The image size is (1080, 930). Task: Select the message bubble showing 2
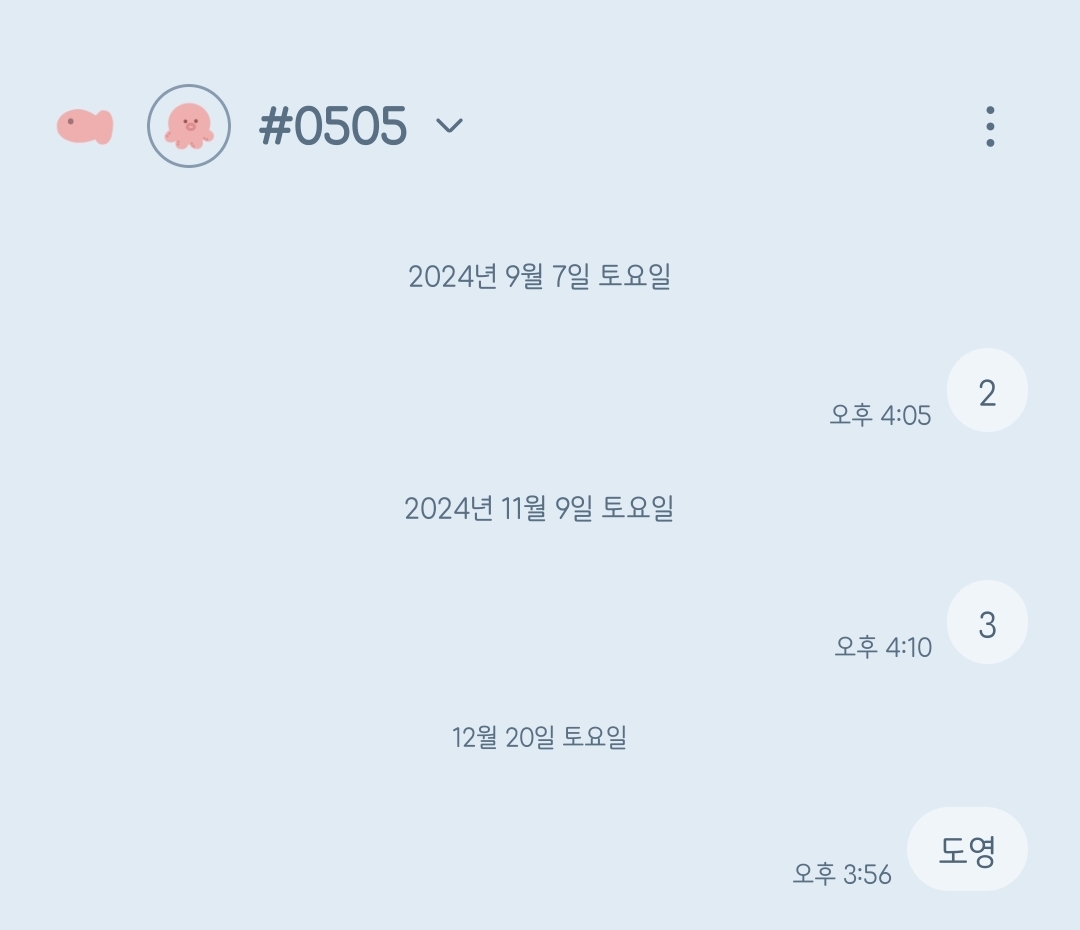tap(987, 391)
